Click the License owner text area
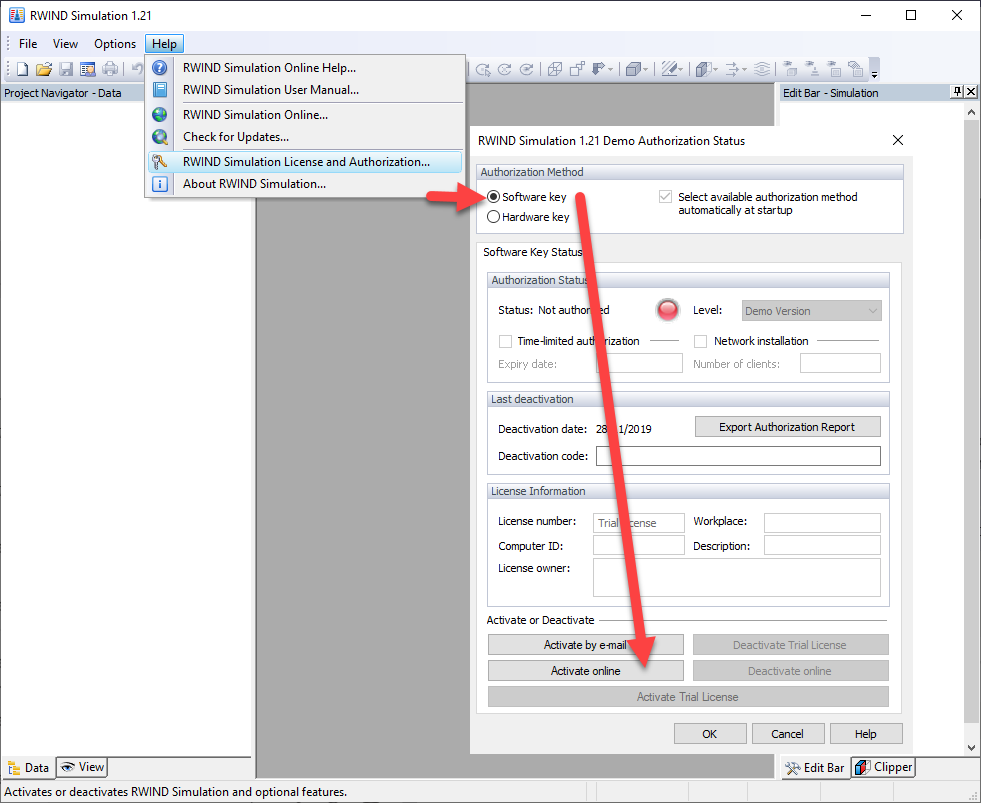This screenshot has width=981, height=803. (736, 578)
